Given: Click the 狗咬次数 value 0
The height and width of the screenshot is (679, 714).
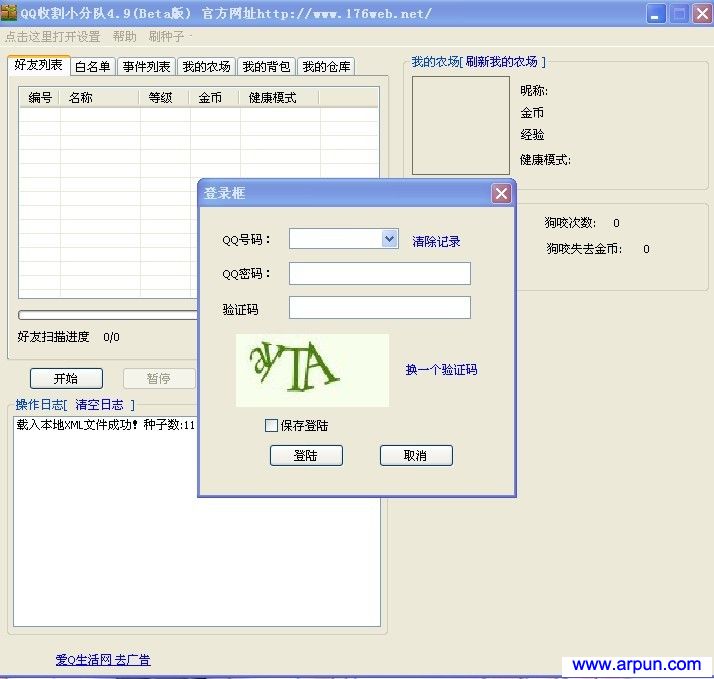Looking at the screenshot, I should pyautogui.click(x=616, y=223).
